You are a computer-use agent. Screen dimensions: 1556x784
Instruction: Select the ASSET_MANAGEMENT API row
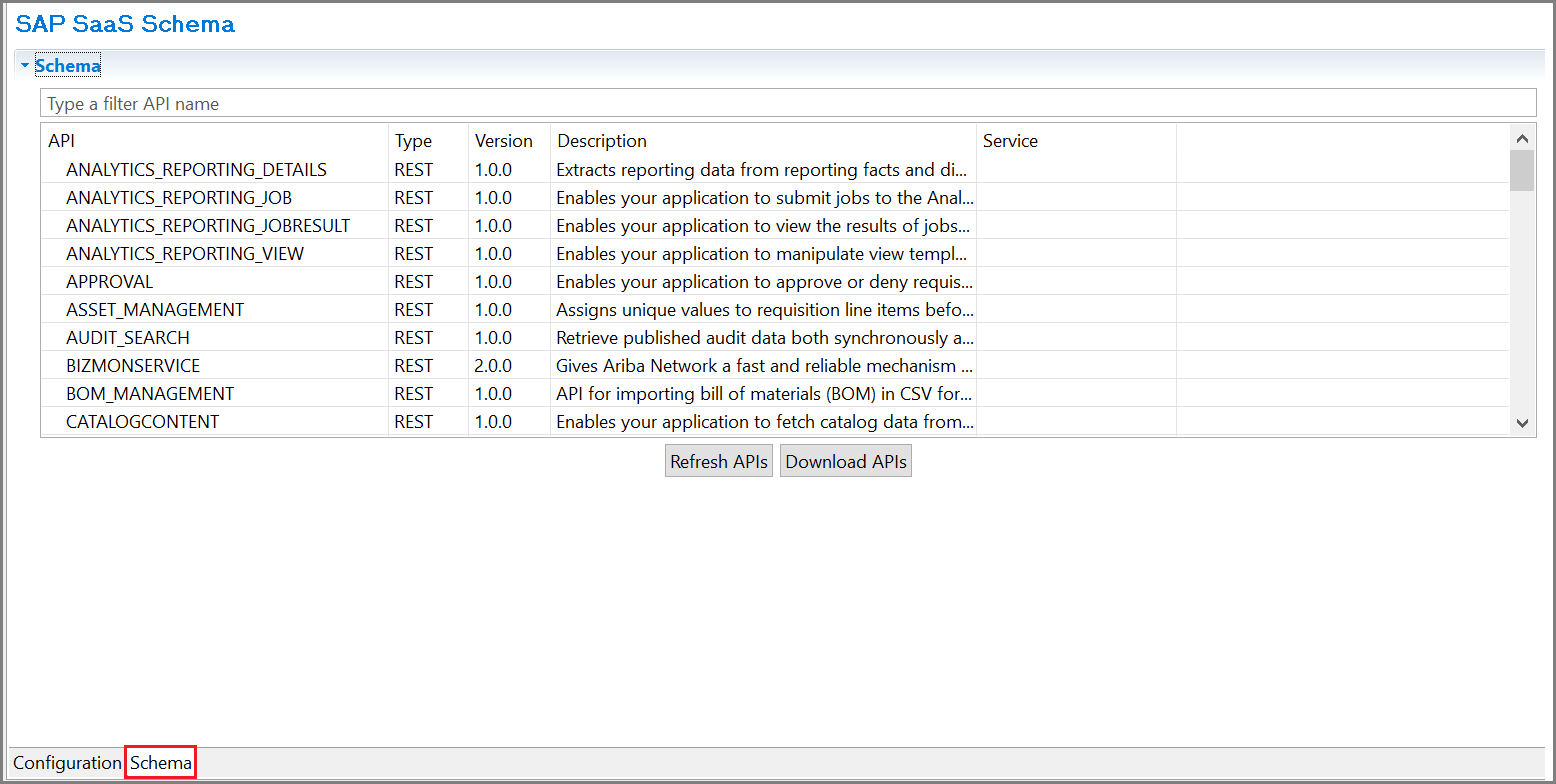click(775, 310)
